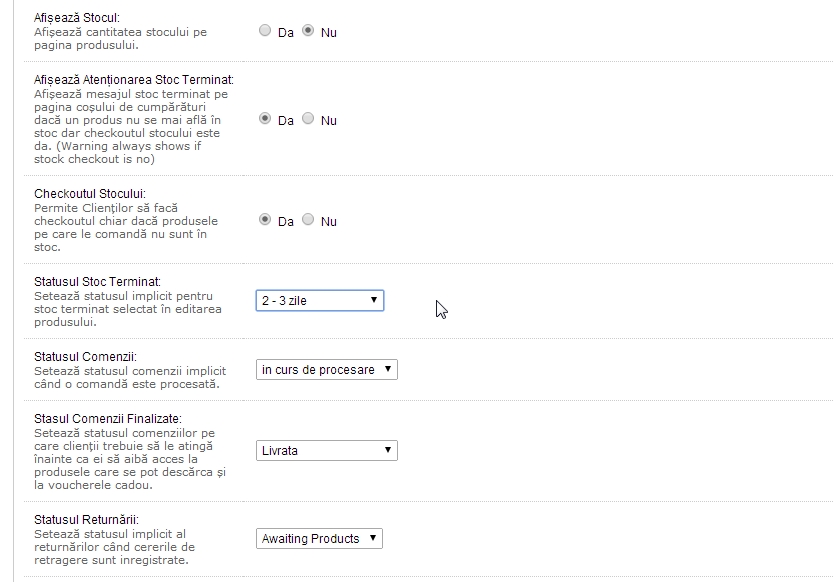Click the Checkoutul Stocului heading label

pyautogui.click(x=90, y=193)
